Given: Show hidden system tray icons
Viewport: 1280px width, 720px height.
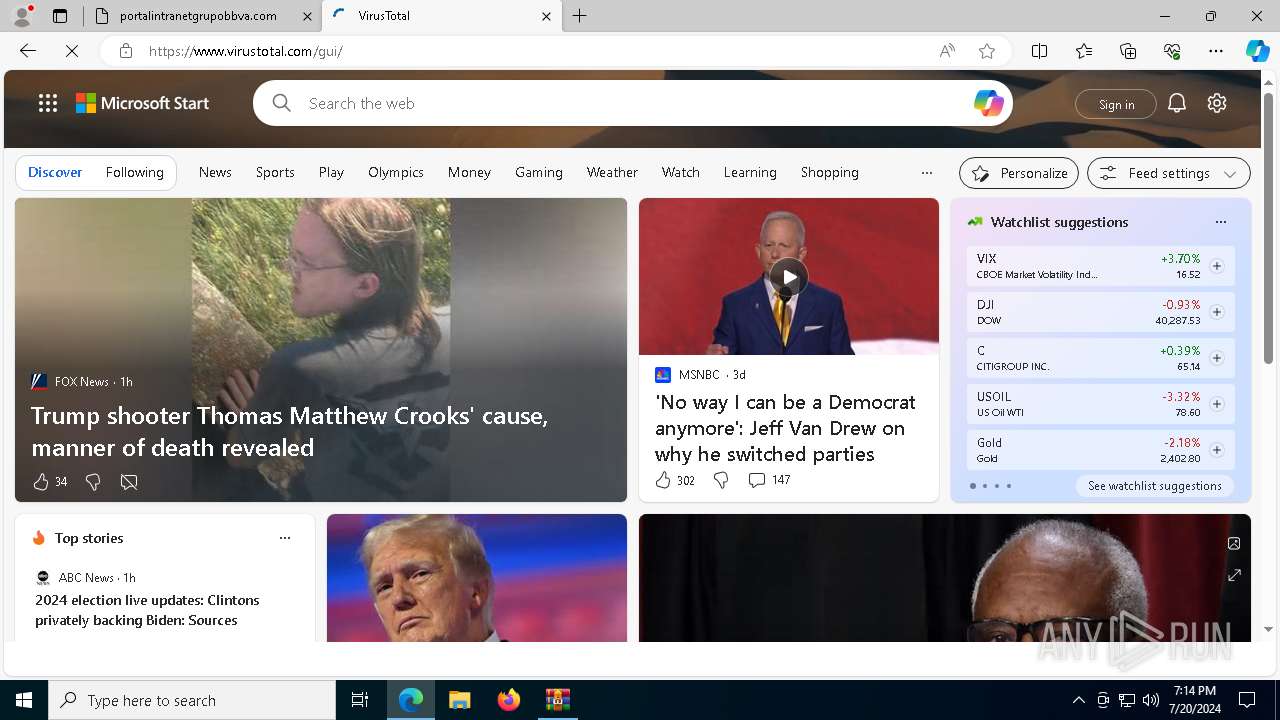Looking at the screenshot, I should coord(1078,700).
